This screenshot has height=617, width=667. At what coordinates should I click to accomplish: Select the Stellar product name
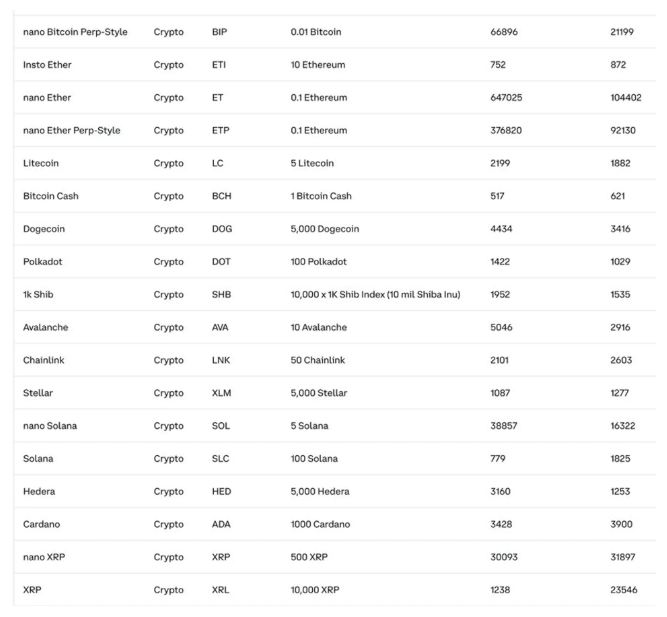(39, 393)
